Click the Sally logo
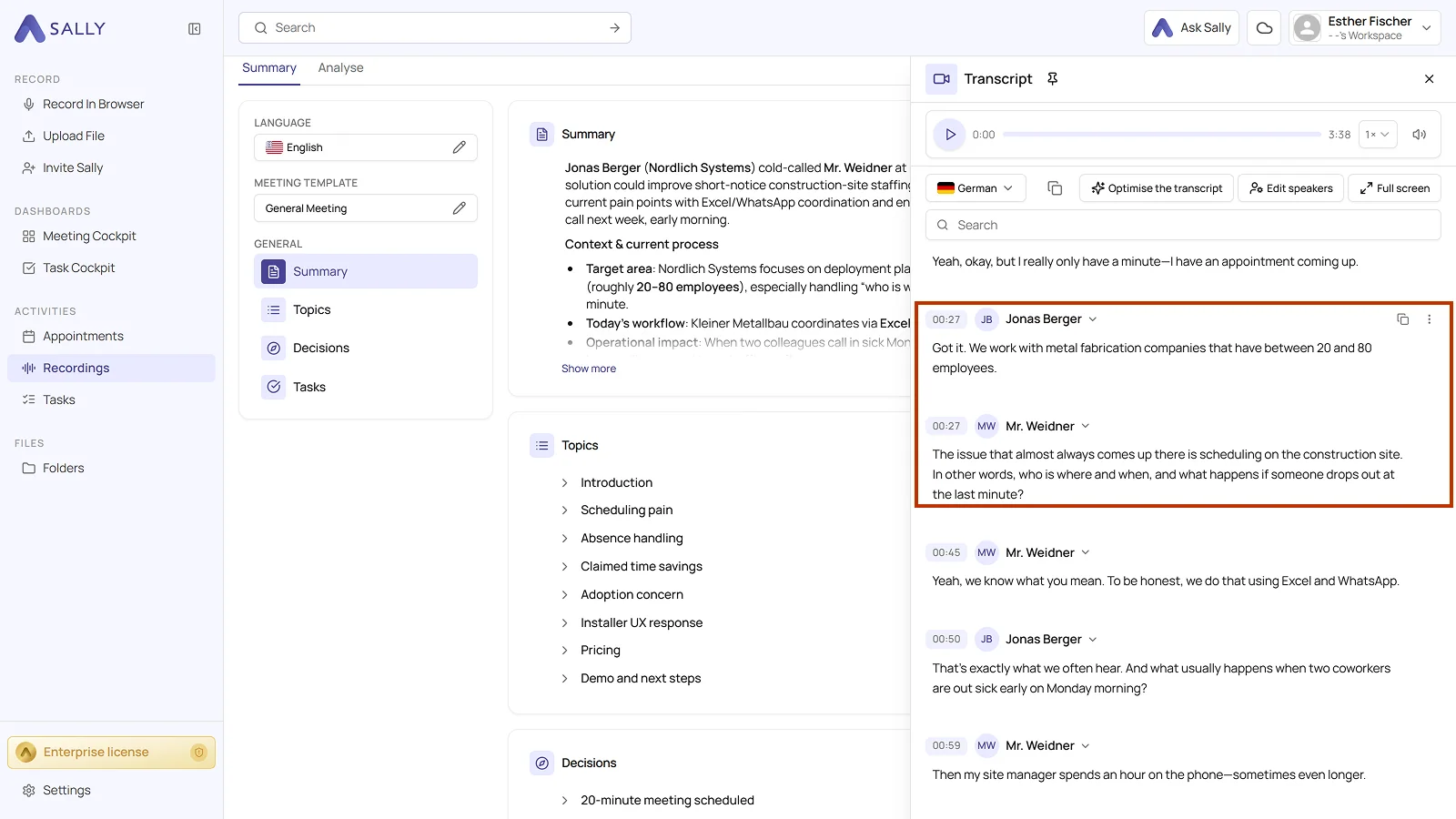1456x819 pixels. click(x=60, y=28)
